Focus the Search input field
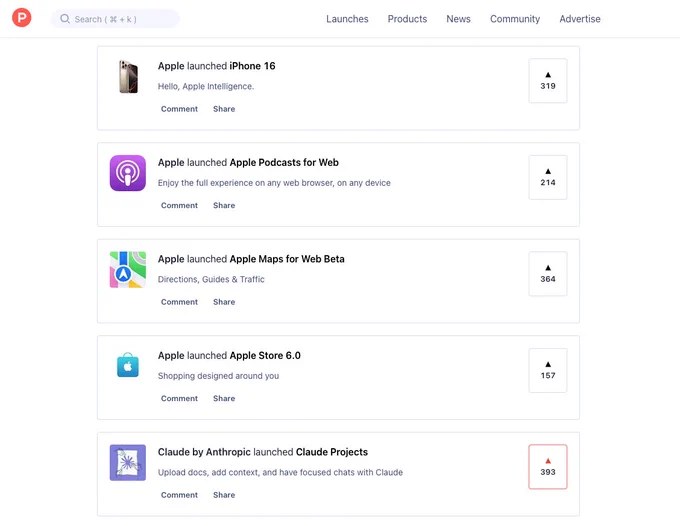The image size is (680, 526). [115, 19]
